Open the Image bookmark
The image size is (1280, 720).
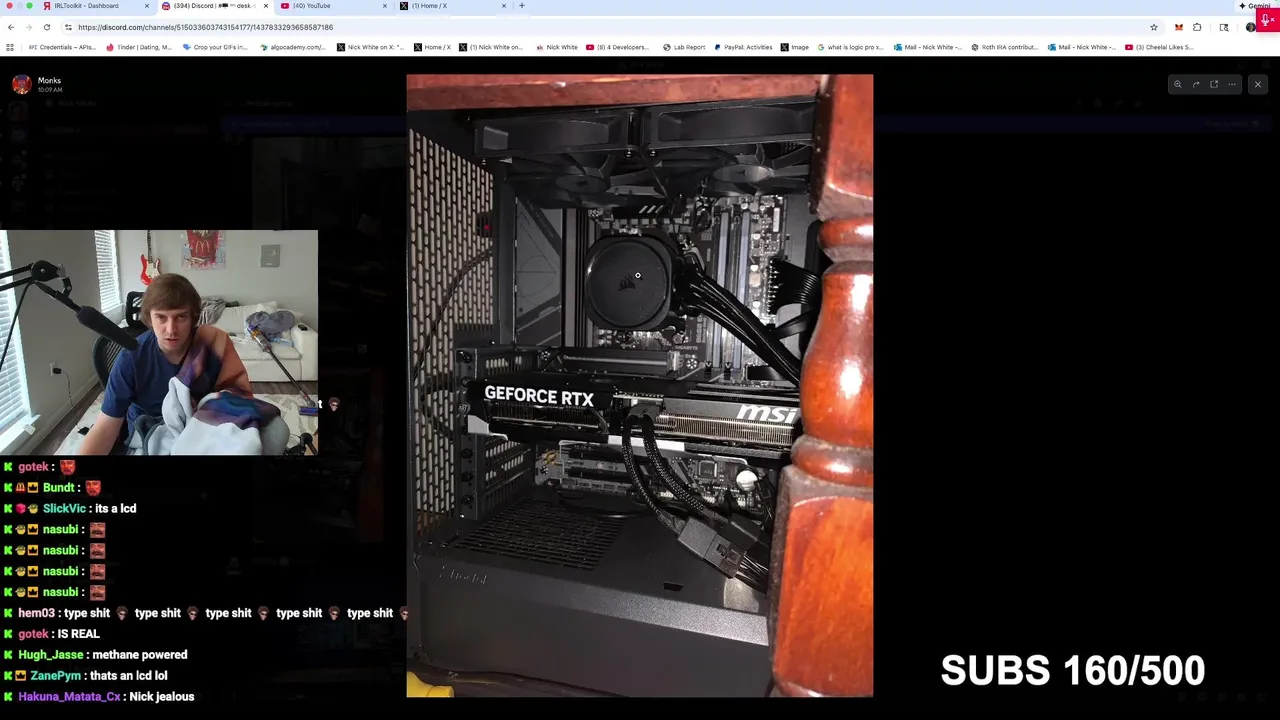[794, 47]
